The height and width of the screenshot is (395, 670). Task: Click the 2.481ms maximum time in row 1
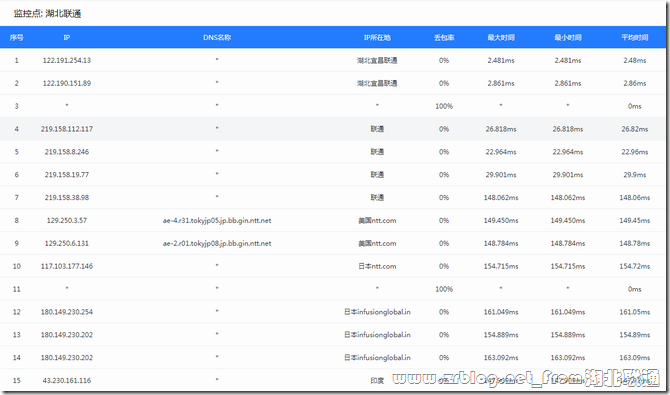pos(501,60)
